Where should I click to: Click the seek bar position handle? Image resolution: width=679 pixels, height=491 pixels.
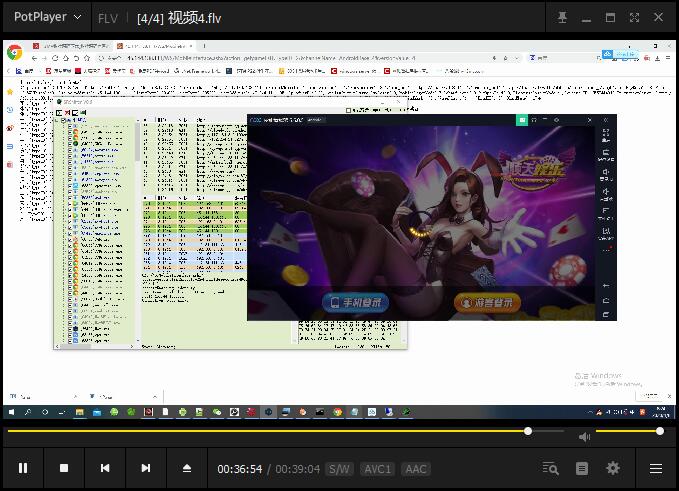coord(528,431)
